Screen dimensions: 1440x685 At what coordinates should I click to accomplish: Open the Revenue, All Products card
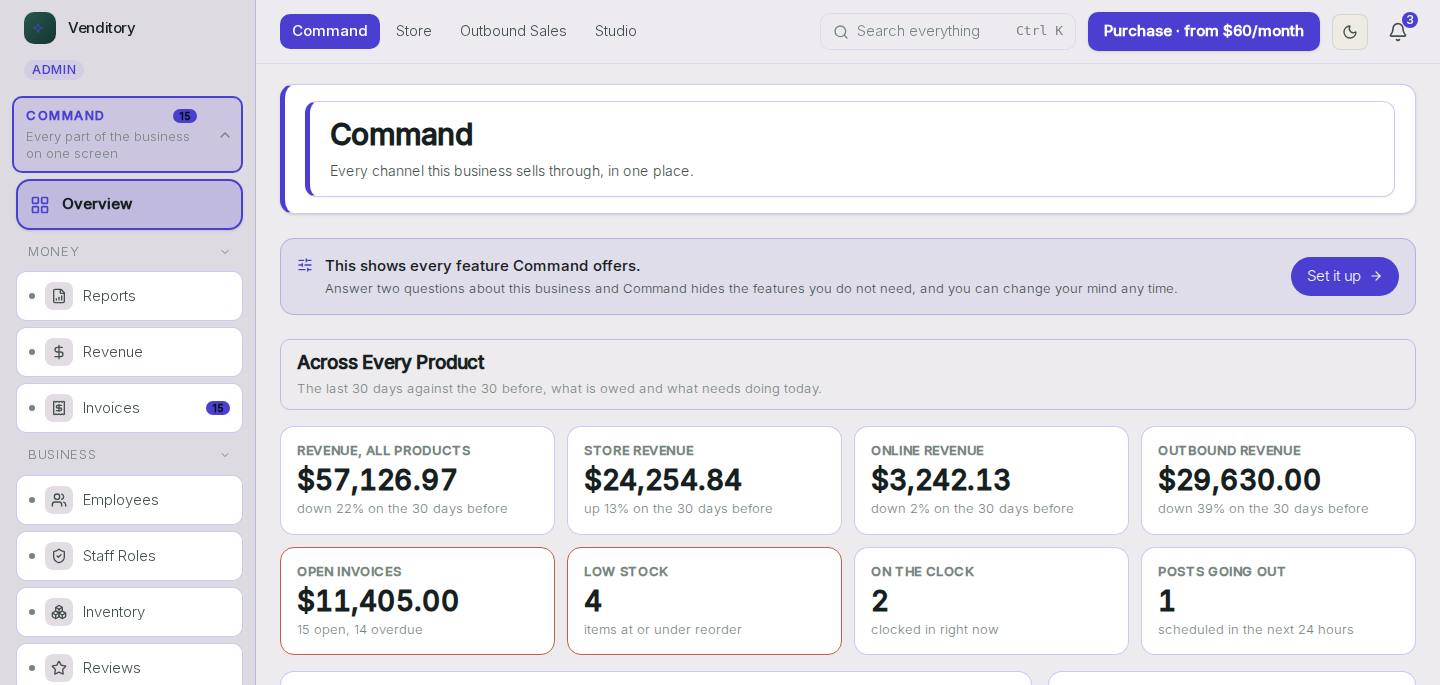[417, 481]
